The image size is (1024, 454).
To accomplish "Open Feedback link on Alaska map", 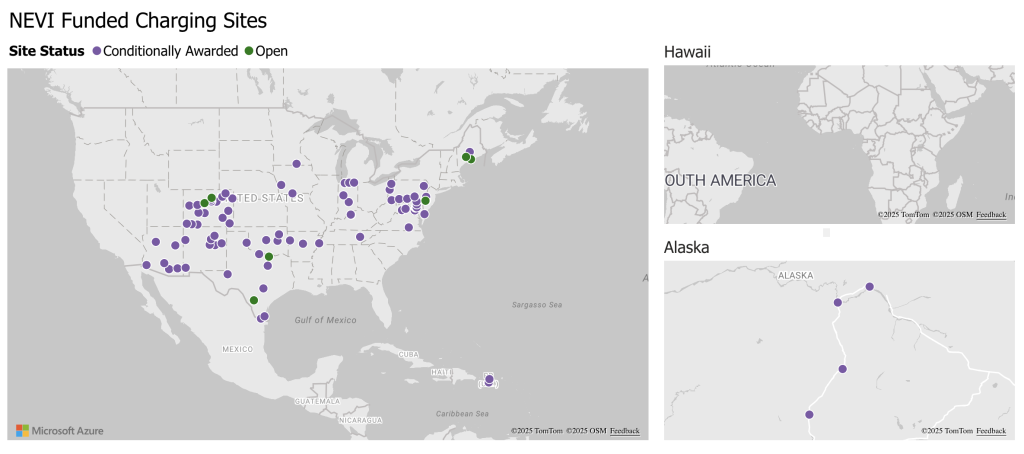I will click(991, 431).
